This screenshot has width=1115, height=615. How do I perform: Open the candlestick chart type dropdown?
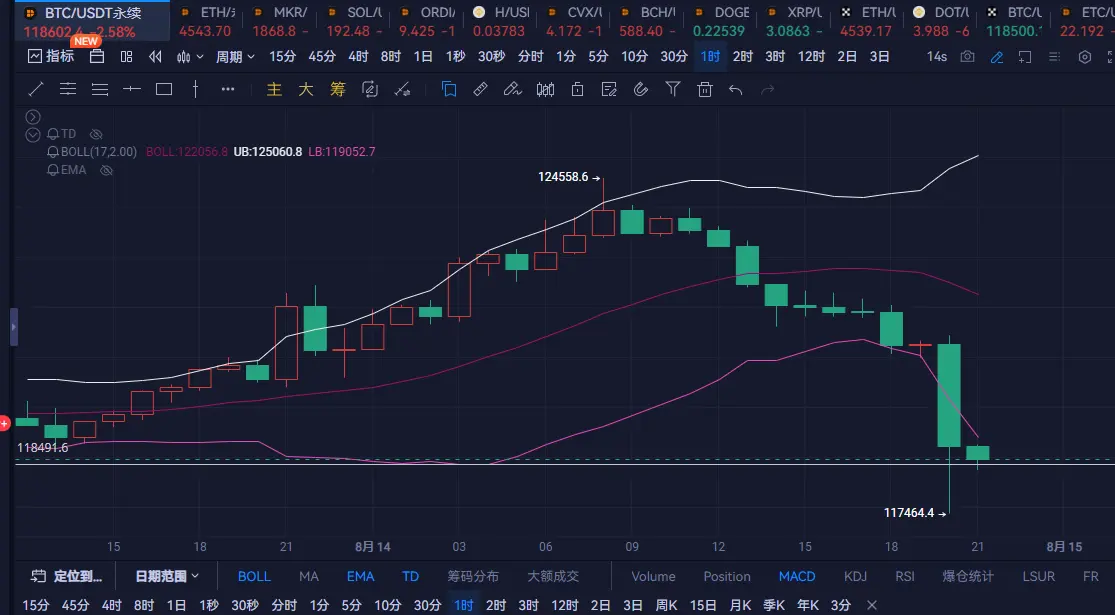point(190,56)
